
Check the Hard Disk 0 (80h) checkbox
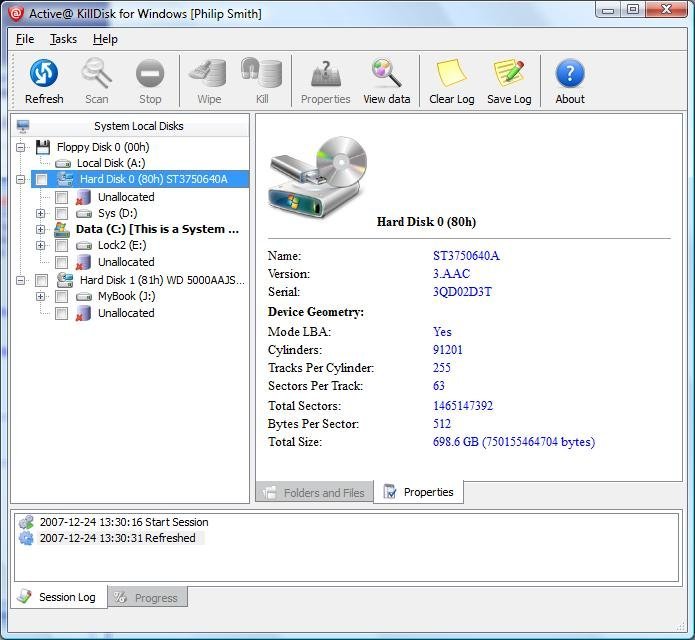coord(41,180)
